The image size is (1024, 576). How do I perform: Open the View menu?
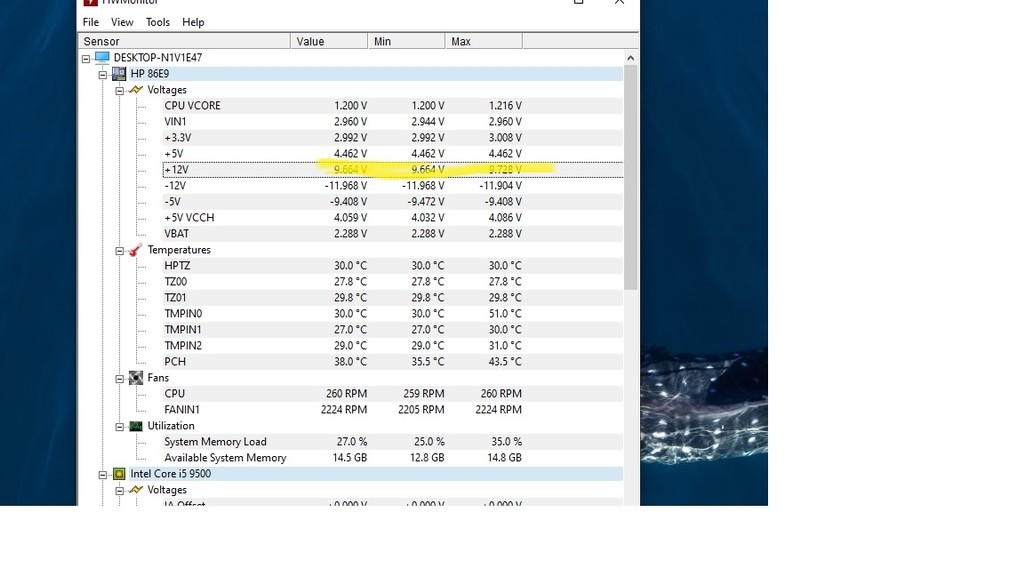click(x=122, y=22)
